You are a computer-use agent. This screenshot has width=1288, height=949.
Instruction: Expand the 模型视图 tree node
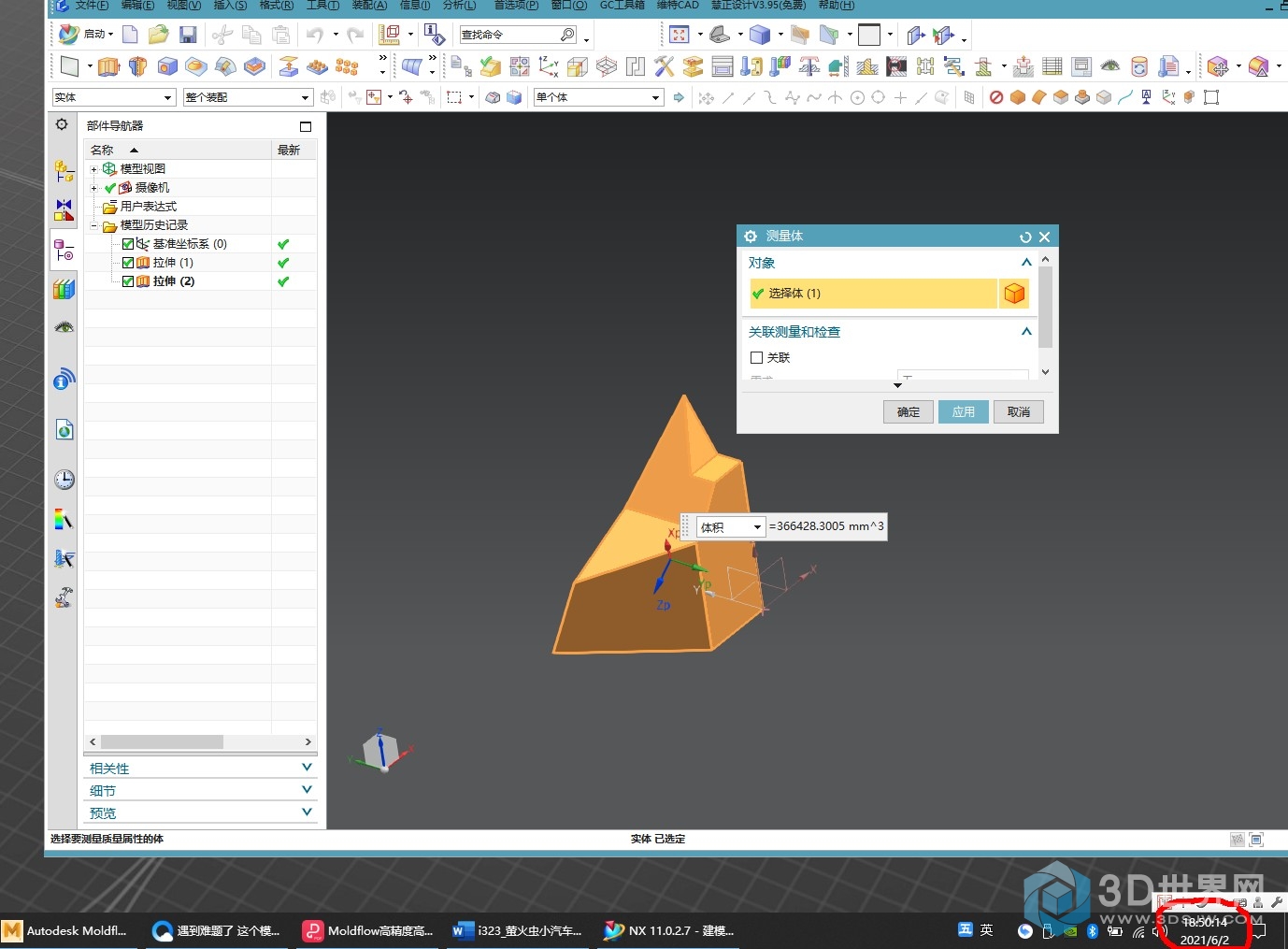coord(93,169)
